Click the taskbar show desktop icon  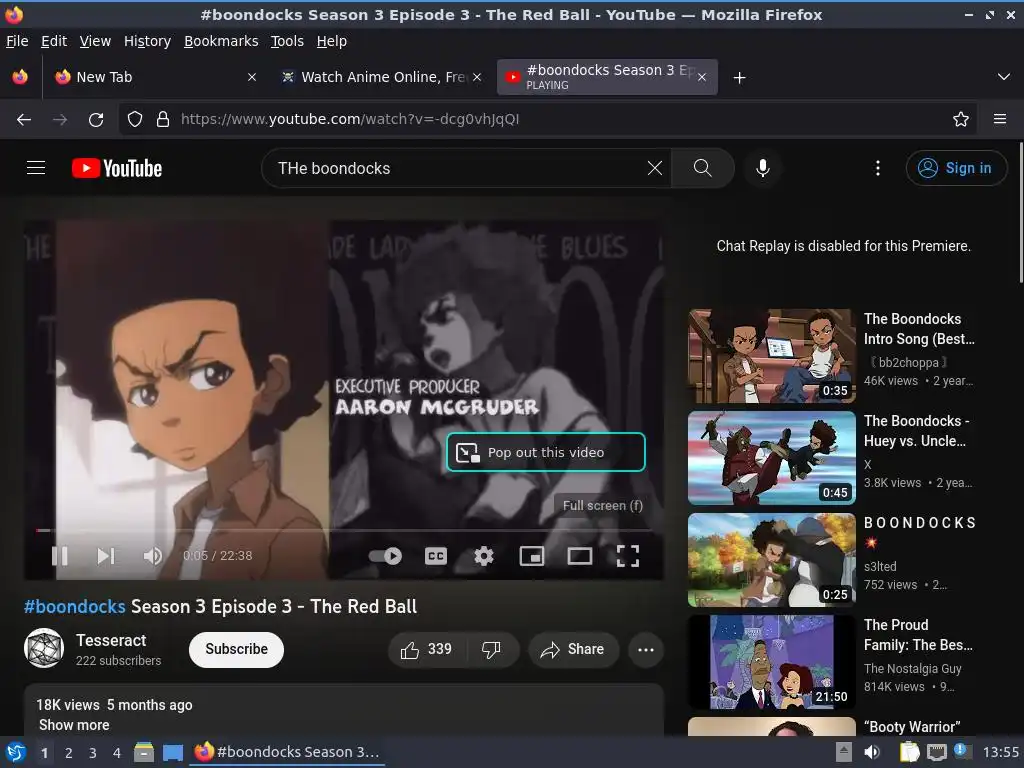click(172, 752)
